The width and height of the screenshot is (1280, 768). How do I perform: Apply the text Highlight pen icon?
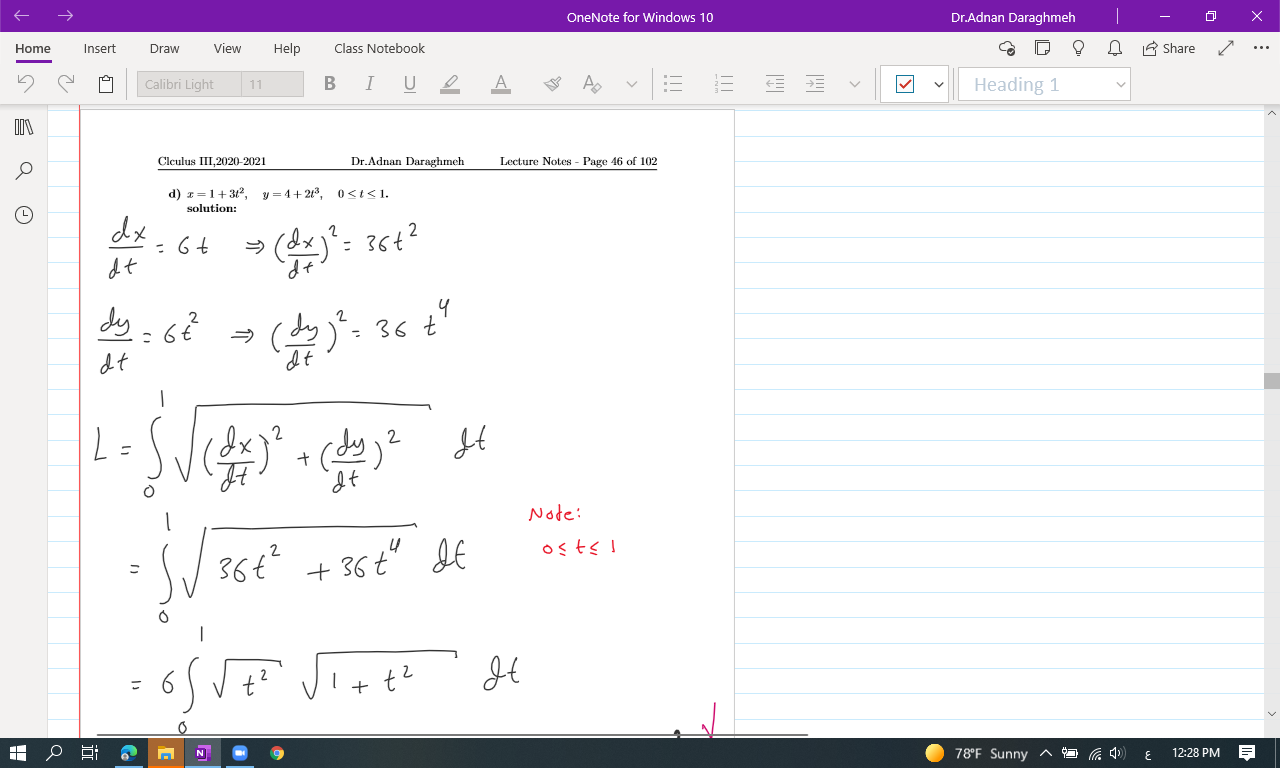pos(450,84)
